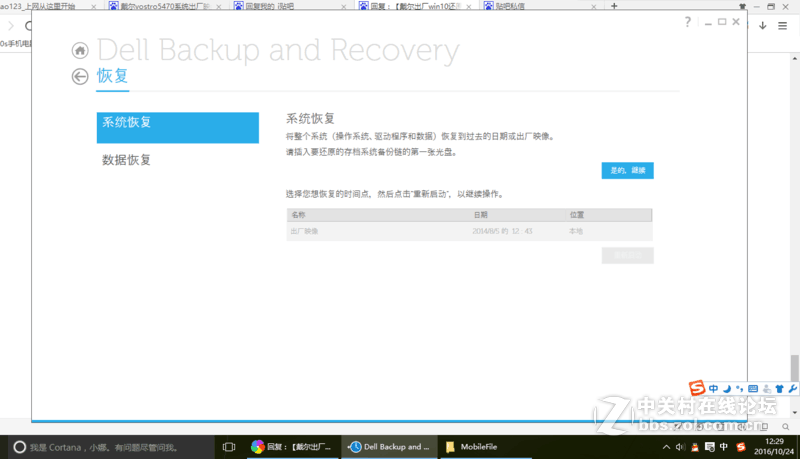800x459 pixels.
Task: Close the 戴尔vostro5470 browser tab
Action: pyautogui.click(x=218, y=7)
